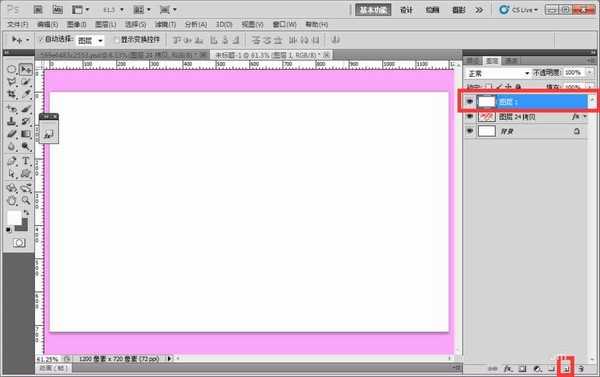The image size is (600, 377).
Task: Select the History Brush tool
Action: [26, 122]
